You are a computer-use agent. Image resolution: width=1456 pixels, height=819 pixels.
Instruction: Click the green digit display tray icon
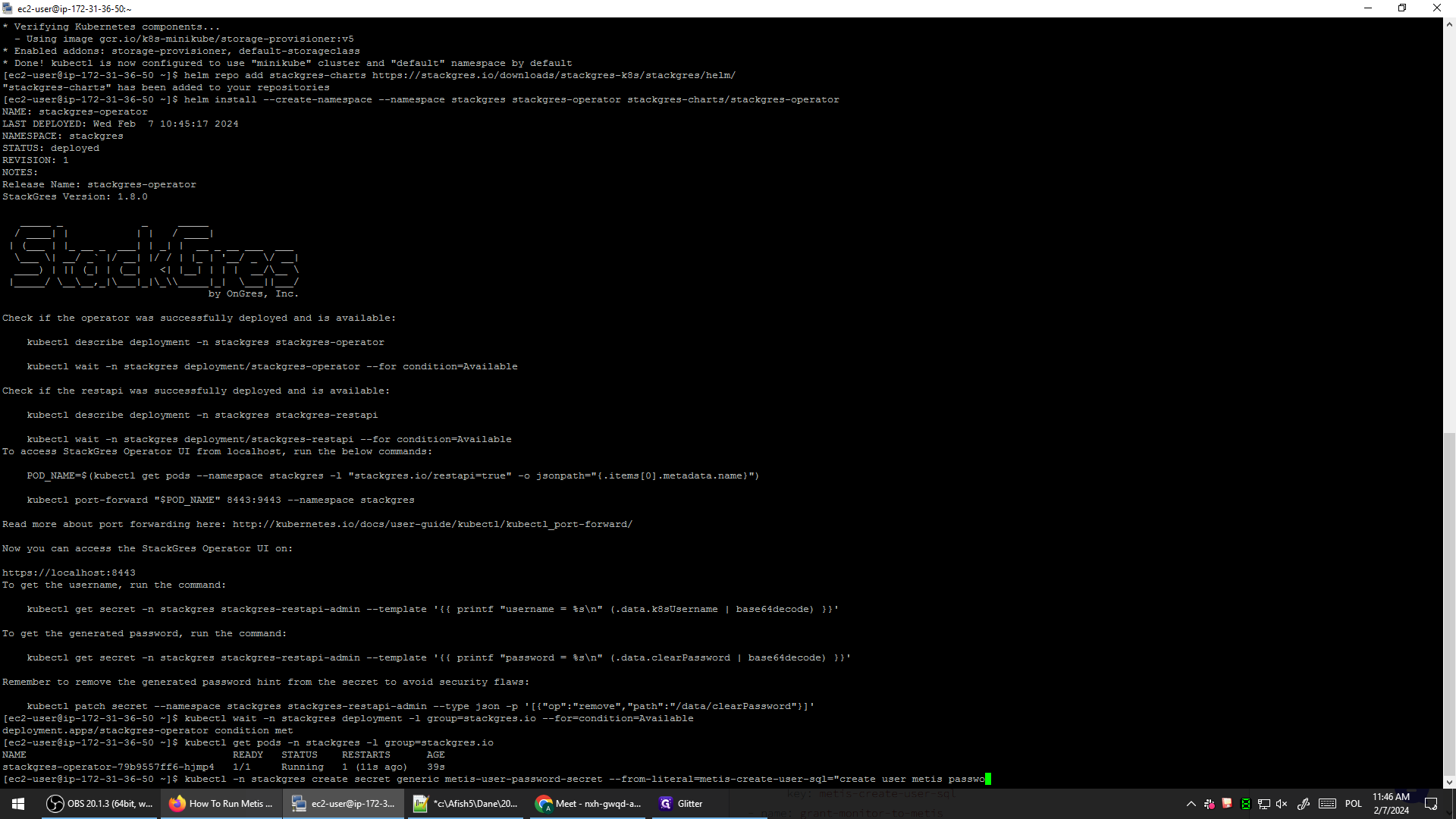pyautogui.click(x=1245, y=804)
